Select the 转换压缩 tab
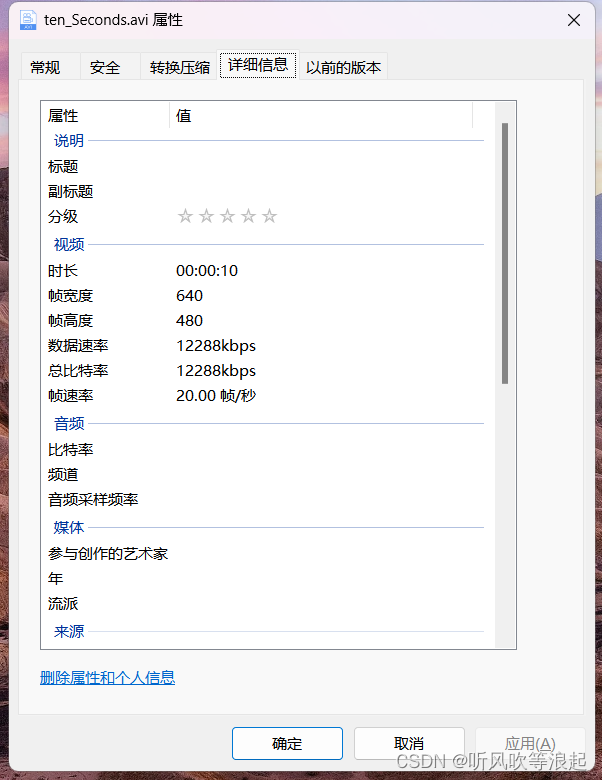 point(180,67)
